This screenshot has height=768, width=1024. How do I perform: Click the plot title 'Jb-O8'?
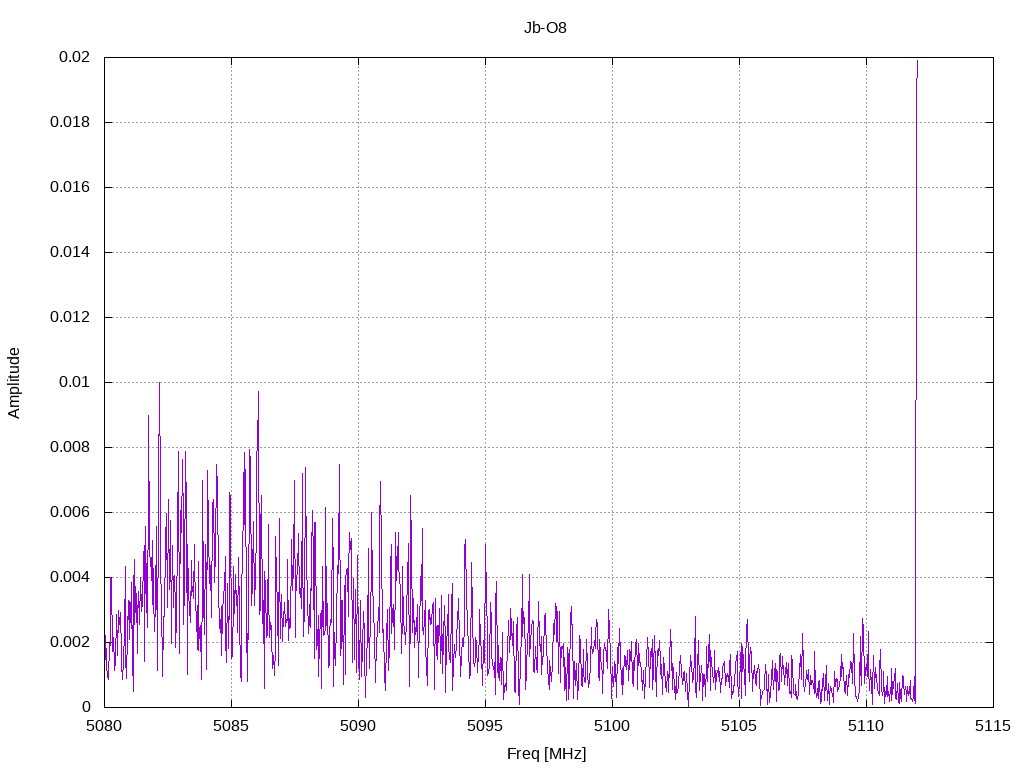click(x=545, y=28)
